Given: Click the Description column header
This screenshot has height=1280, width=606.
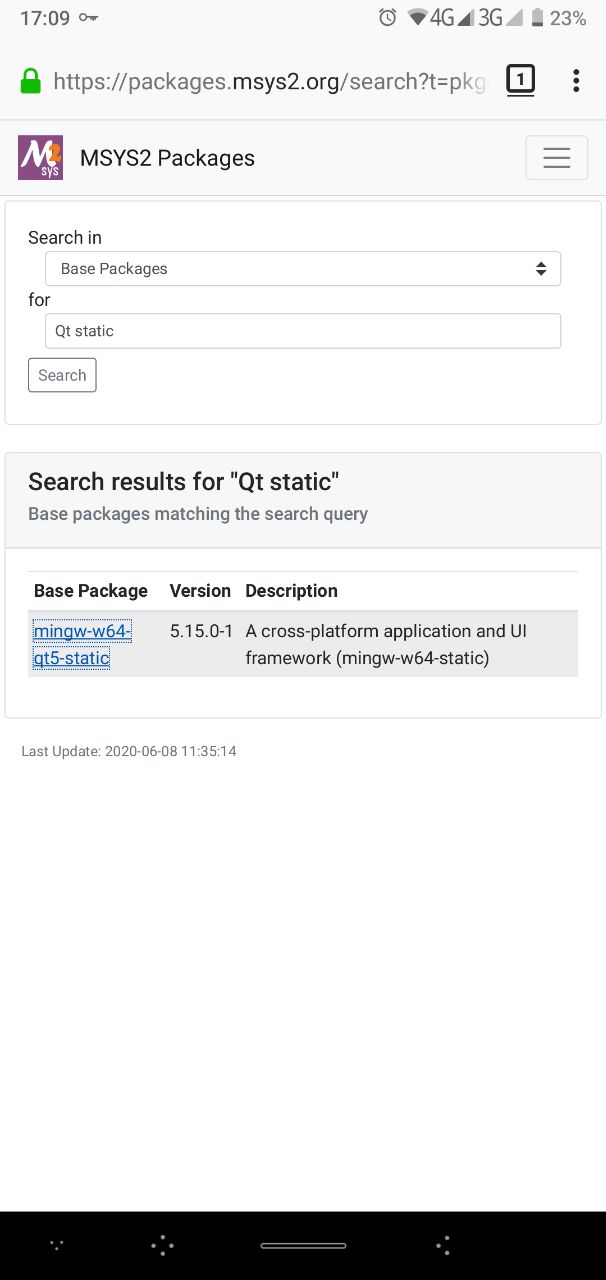Looking at the screenshot, I should 292,591.
